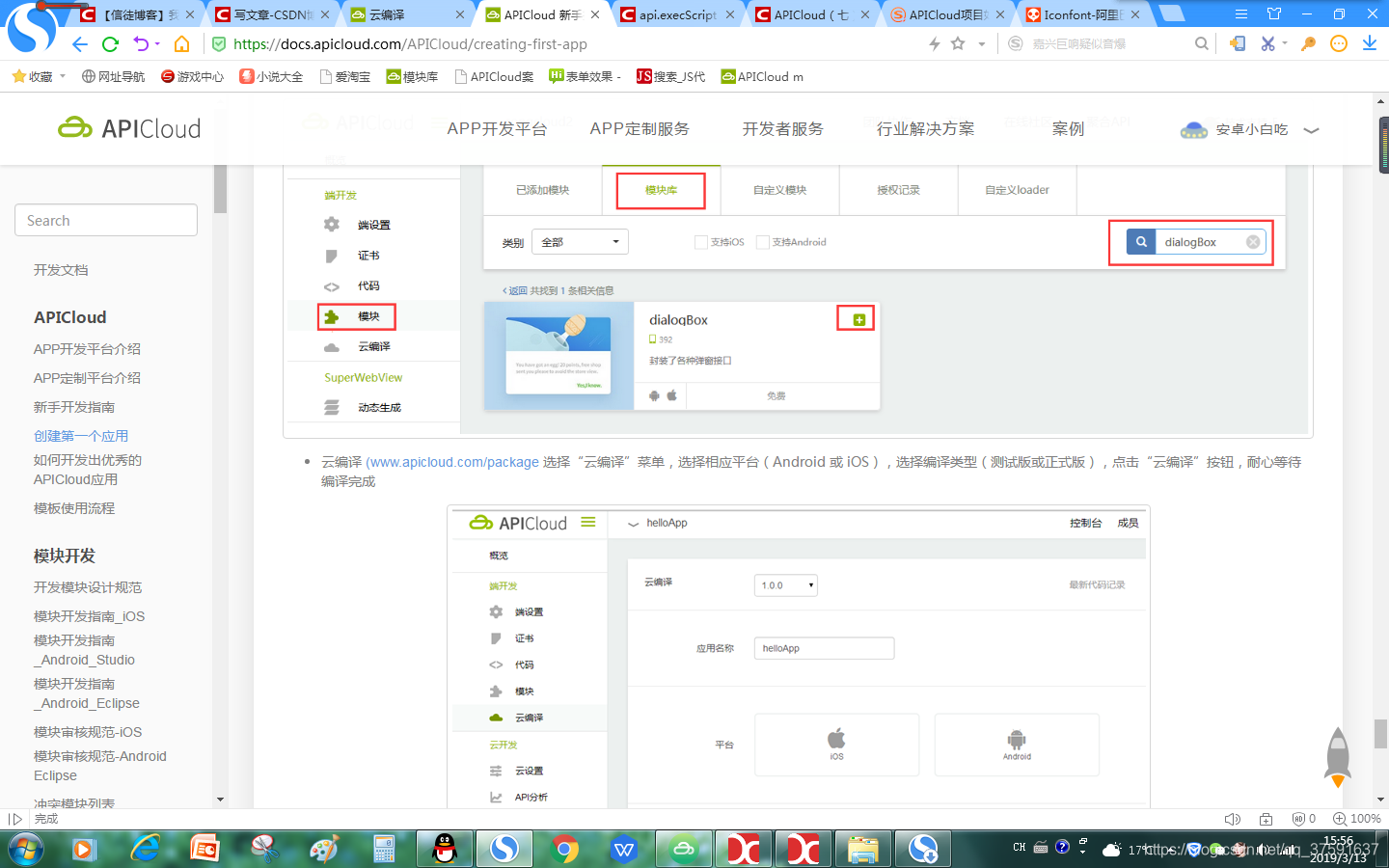Open the APP开发平台 header menu

(497, 129)
